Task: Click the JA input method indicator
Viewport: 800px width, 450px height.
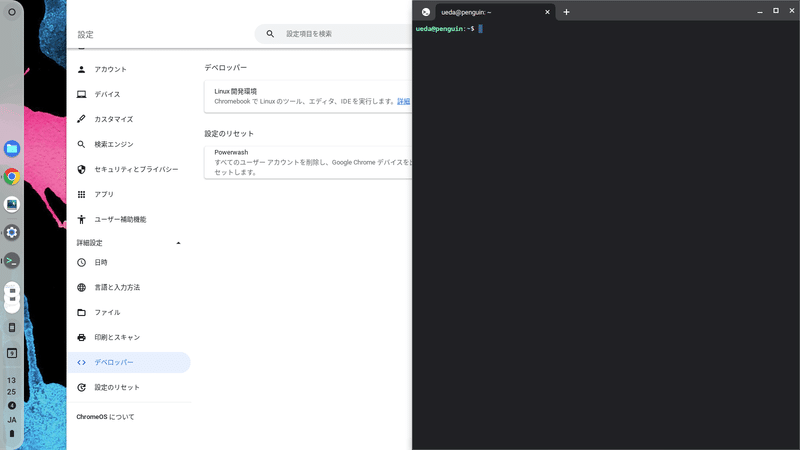Action: click(x=12, y=420)
